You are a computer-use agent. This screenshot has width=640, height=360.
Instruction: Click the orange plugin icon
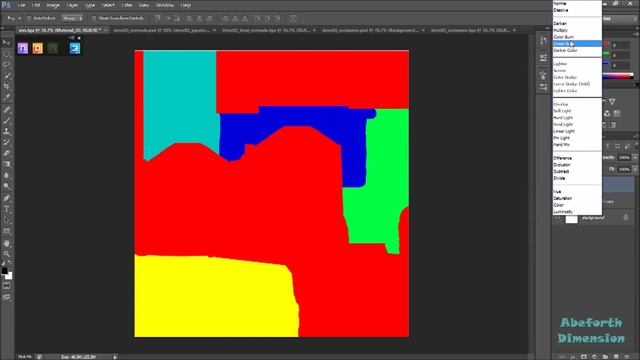click(x=38, y=48)
